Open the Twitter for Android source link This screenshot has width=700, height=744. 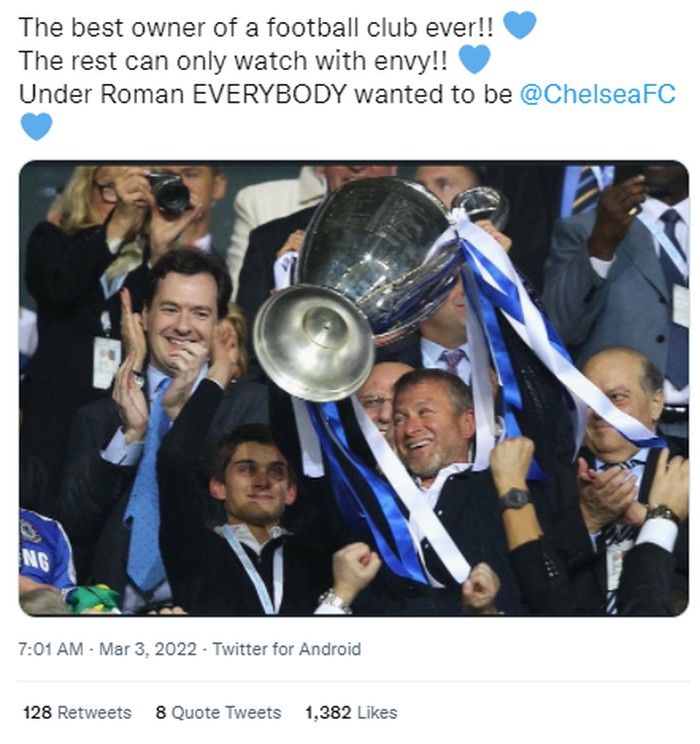(x=289, y=649)
